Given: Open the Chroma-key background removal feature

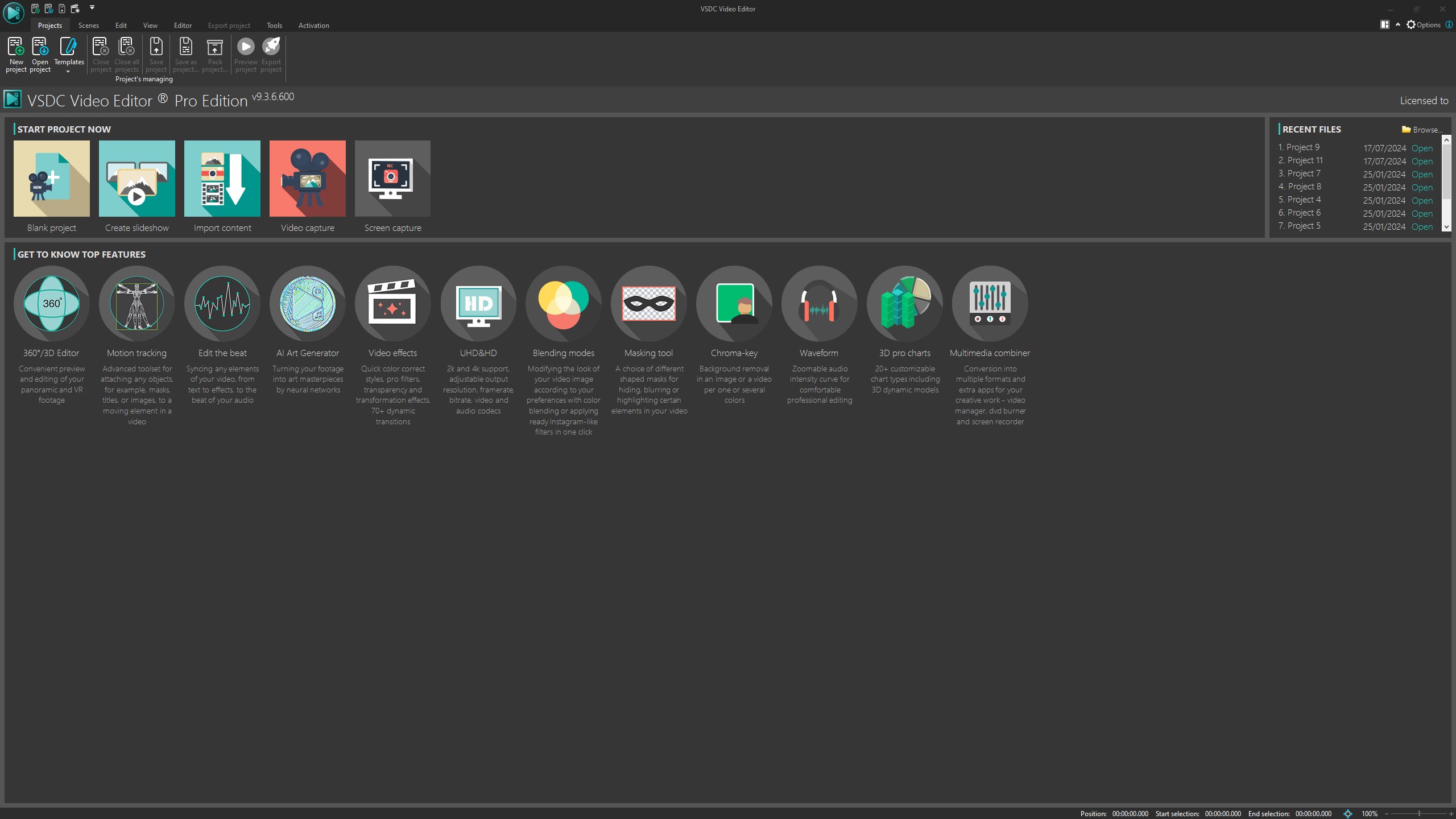Looking at the screenshot, I should pos(734,303).
